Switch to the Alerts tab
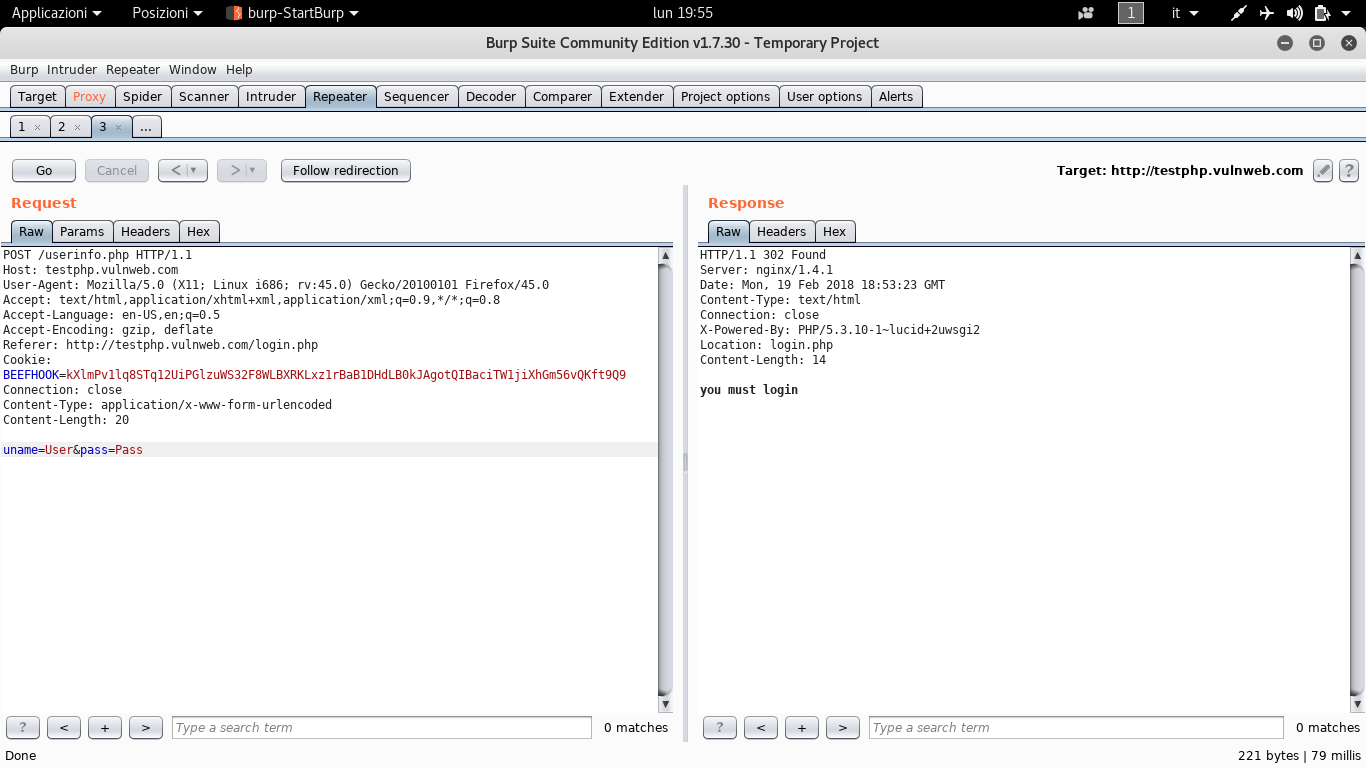The height and width of the screenshot is (768, 1366). tap(896, 96)
